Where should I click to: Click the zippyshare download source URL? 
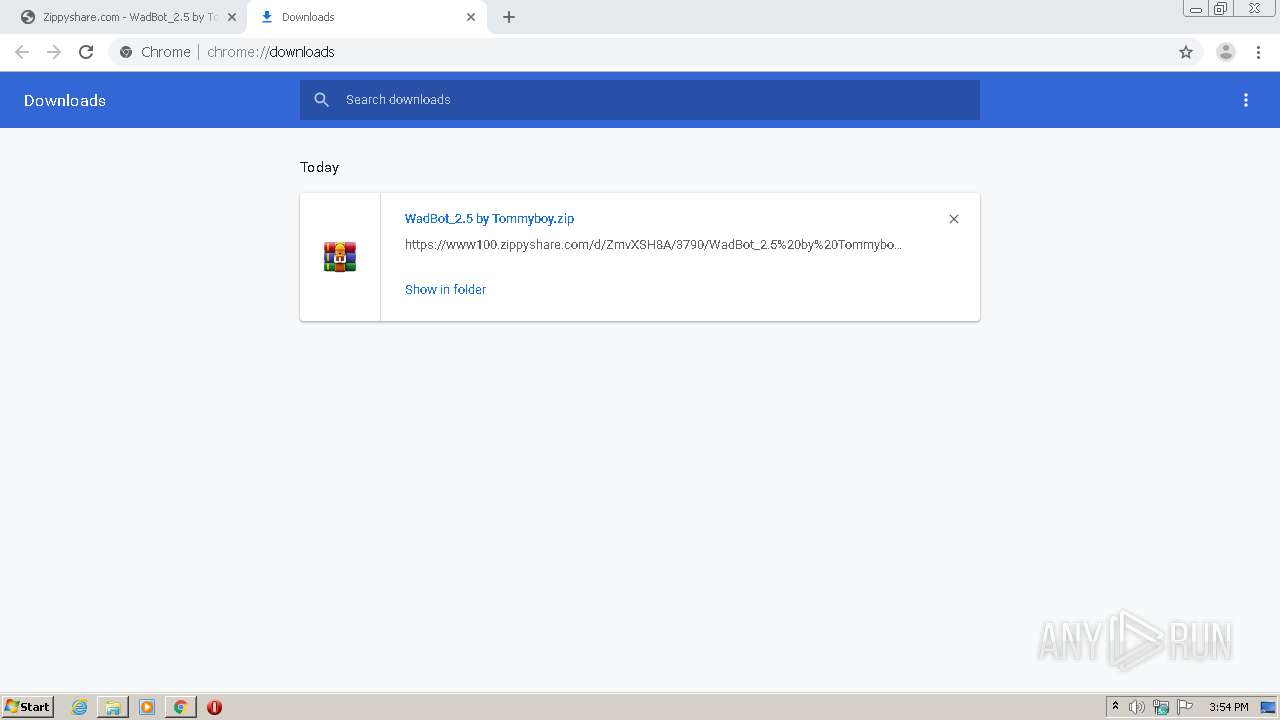[653, 244]
